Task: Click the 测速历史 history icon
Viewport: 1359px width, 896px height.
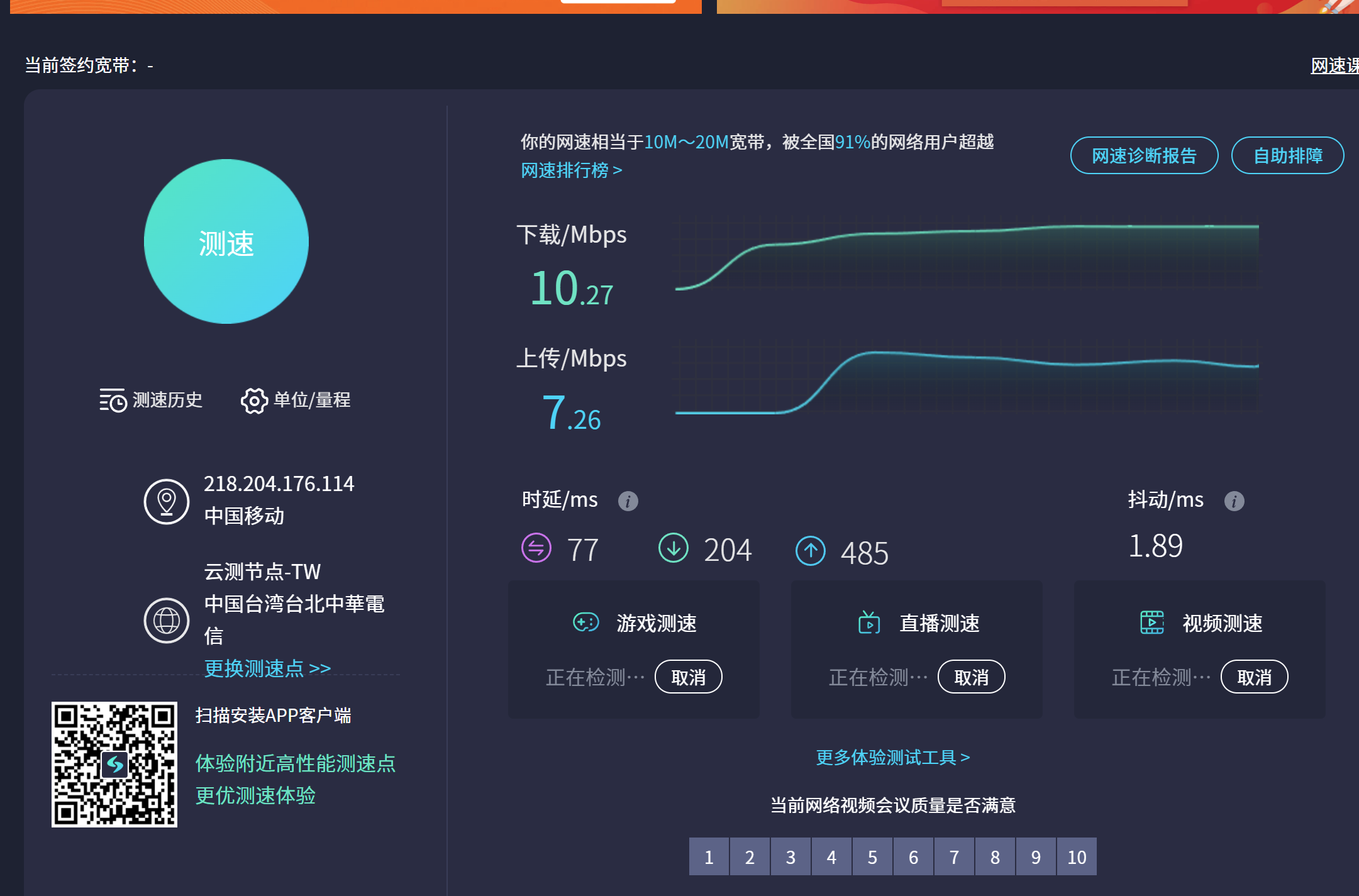Action: pyautogui.click(x=113, y=401)
